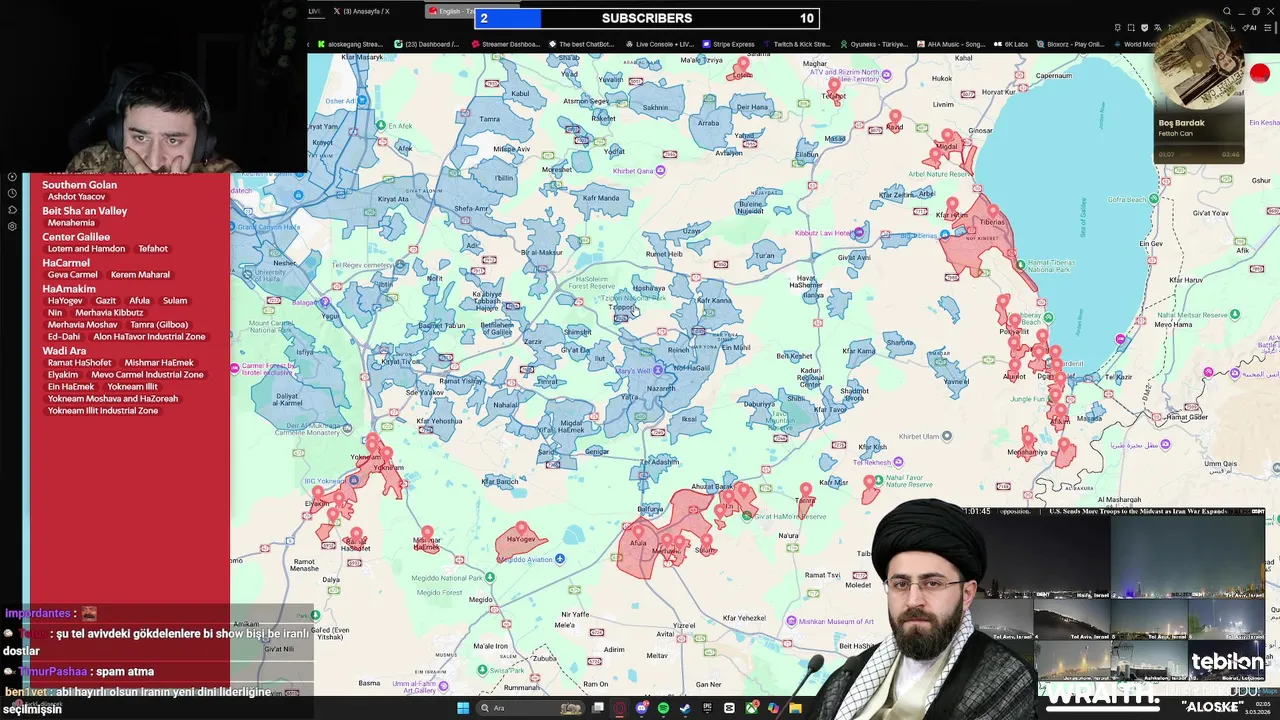Screen dimensions: 1280x720
Task: Open 'Bloxorz - Play Onli...' bookmark
Action: (x=1070, y=44)
